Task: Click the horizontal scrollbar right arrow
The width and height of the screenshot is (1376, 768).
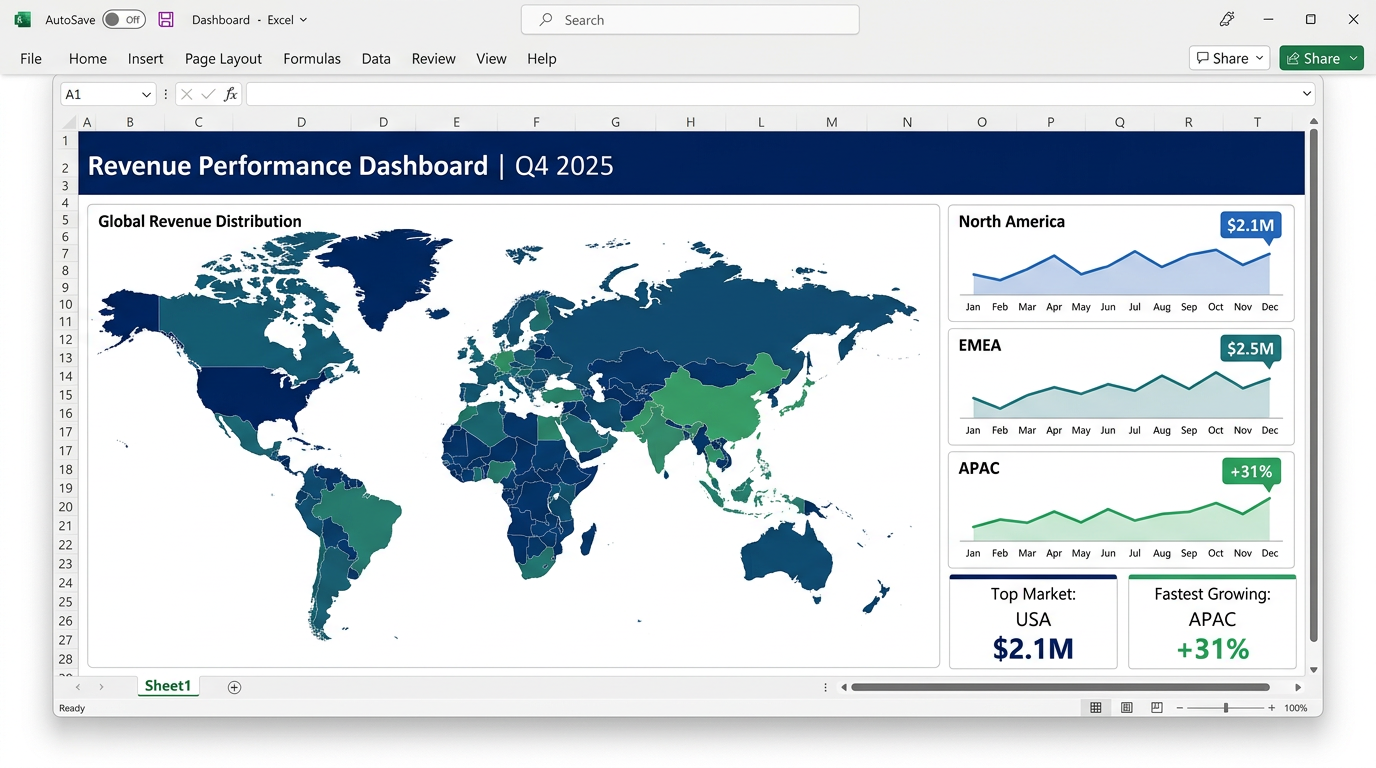Action: coord(1298,687)
